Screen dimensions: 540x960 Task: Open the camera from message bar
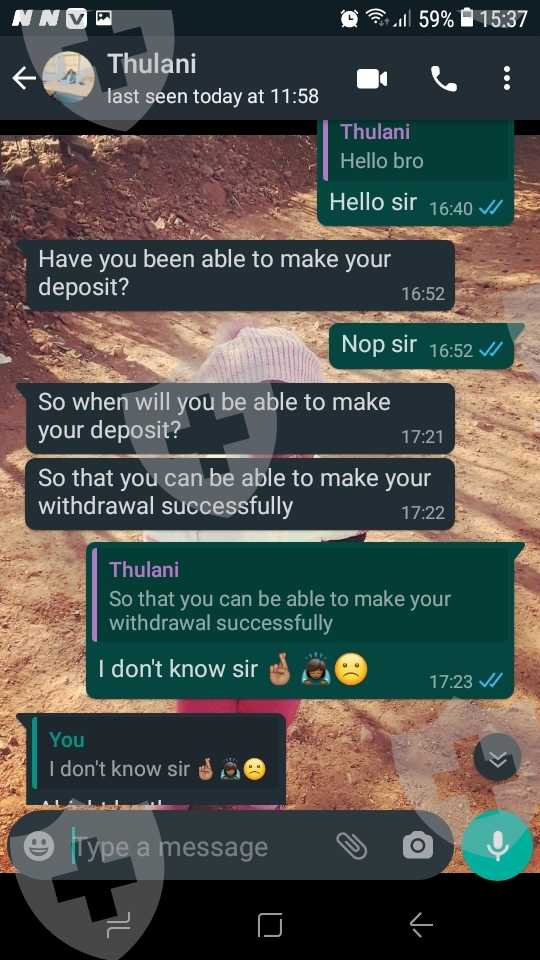pyautogui.click(x=418, y=846)
